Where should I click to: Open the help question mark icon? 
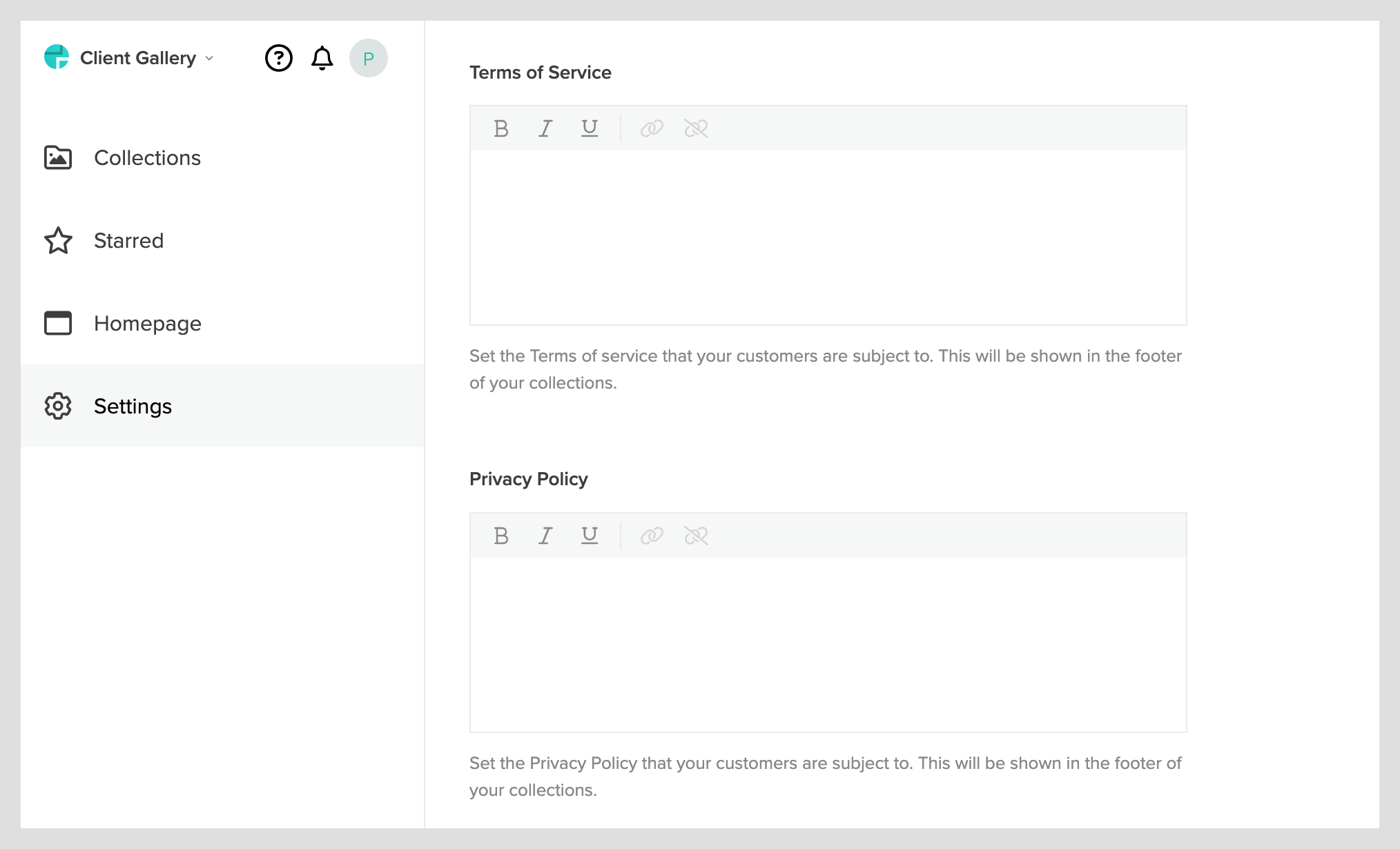[x=279, y=58]
